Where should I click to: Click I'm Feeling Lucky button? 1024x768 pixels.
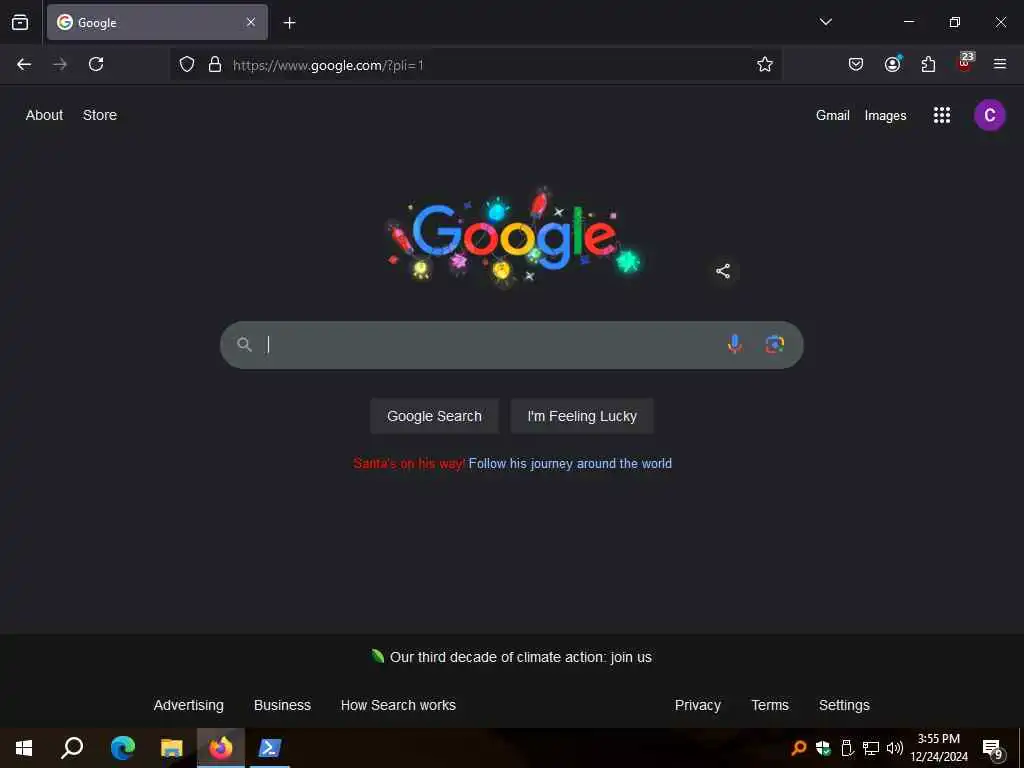click(582, 416)
